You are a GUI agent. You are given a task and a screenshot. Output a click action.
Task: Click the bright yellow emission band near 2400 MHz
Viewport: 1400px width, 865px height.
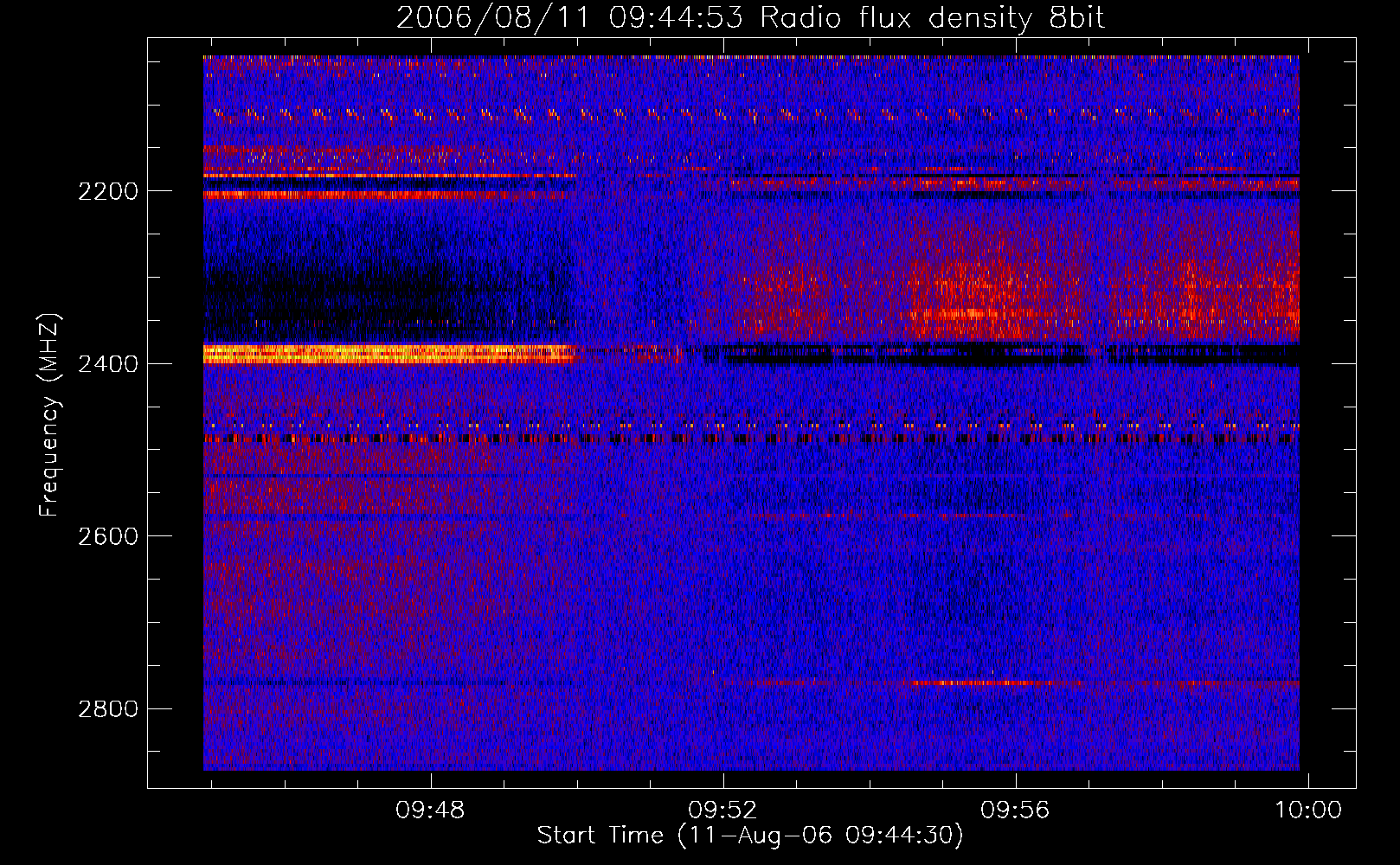tap(391, 353)
